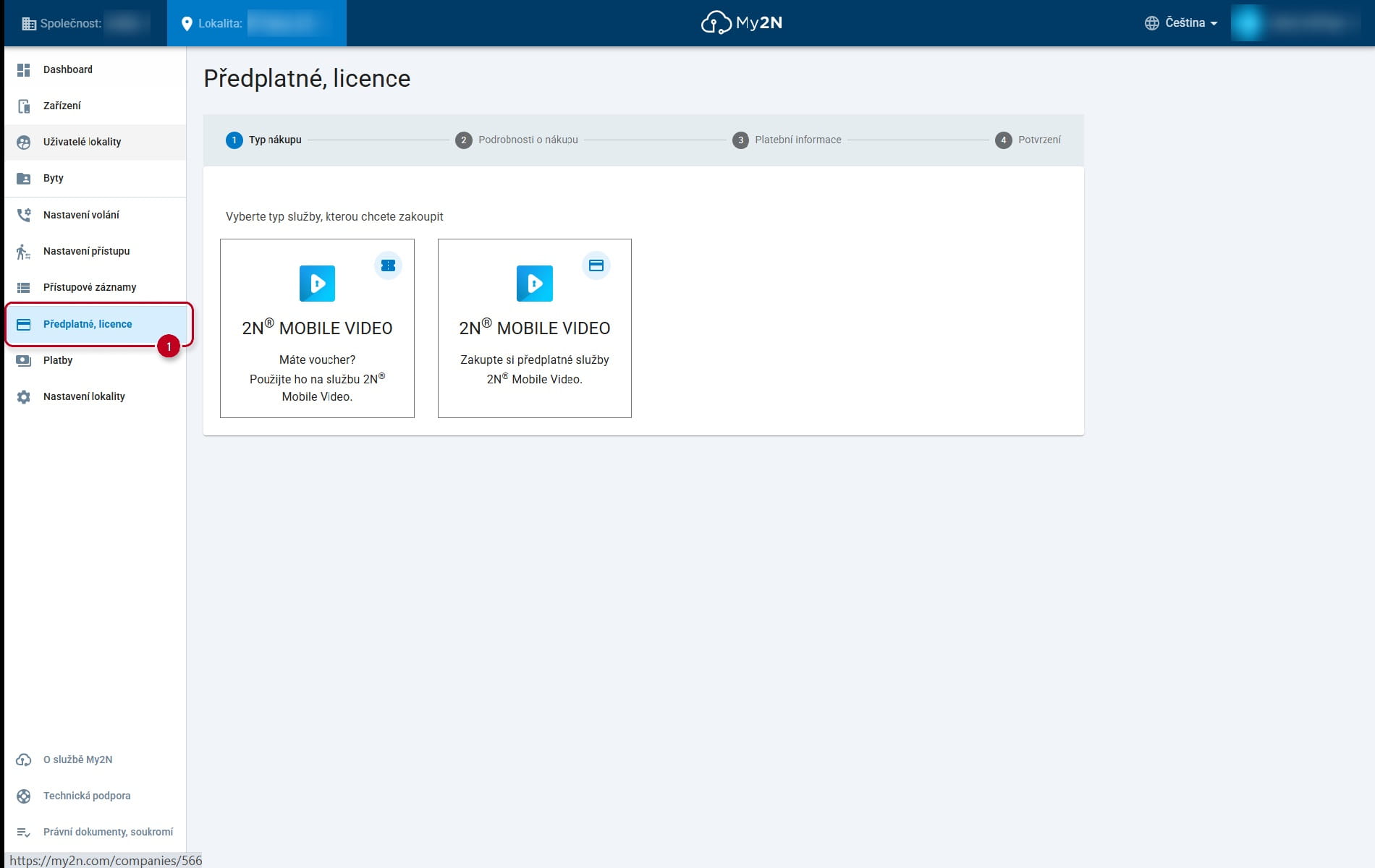Viewport: 1375px width, 868px height.
Task: Open the Platby page
Action: coord(96,360)
